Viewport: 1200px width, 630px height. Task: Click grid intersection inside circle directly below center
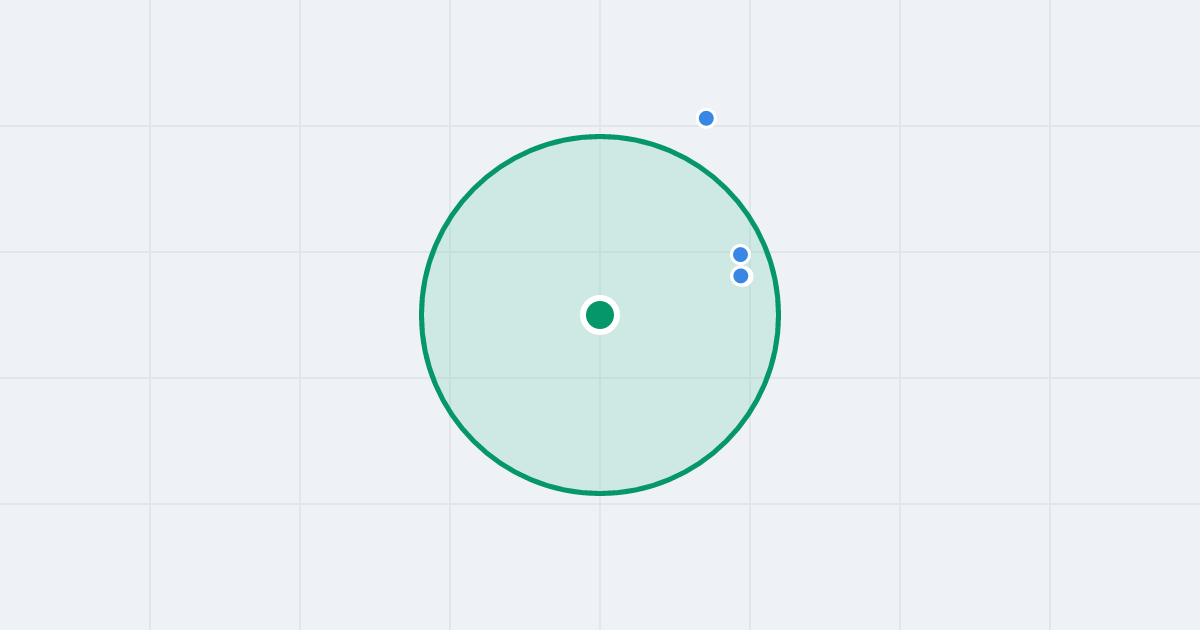[600, 378]
